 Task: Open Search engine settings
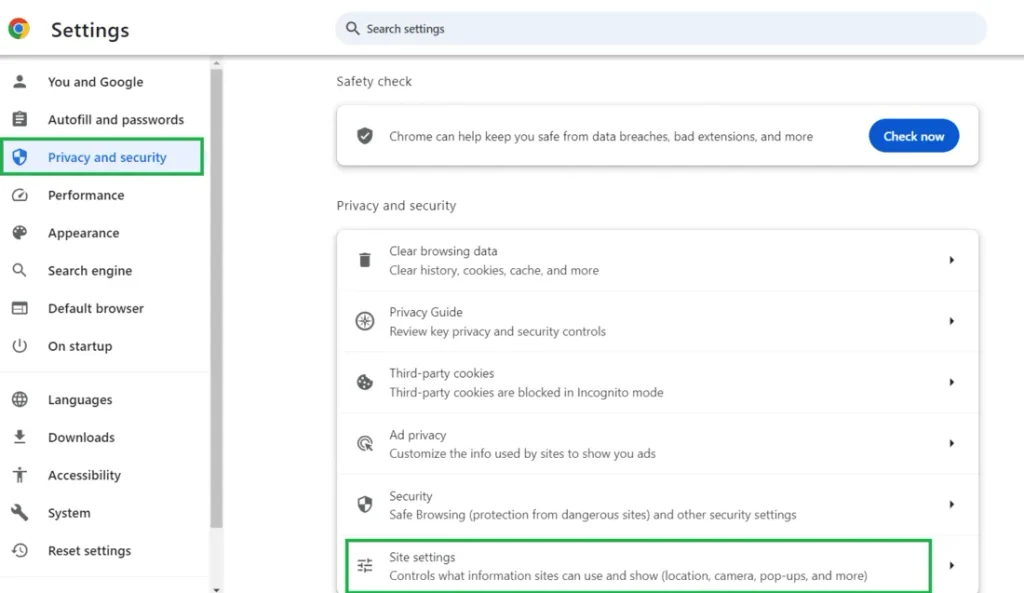[x=103, y=270]
